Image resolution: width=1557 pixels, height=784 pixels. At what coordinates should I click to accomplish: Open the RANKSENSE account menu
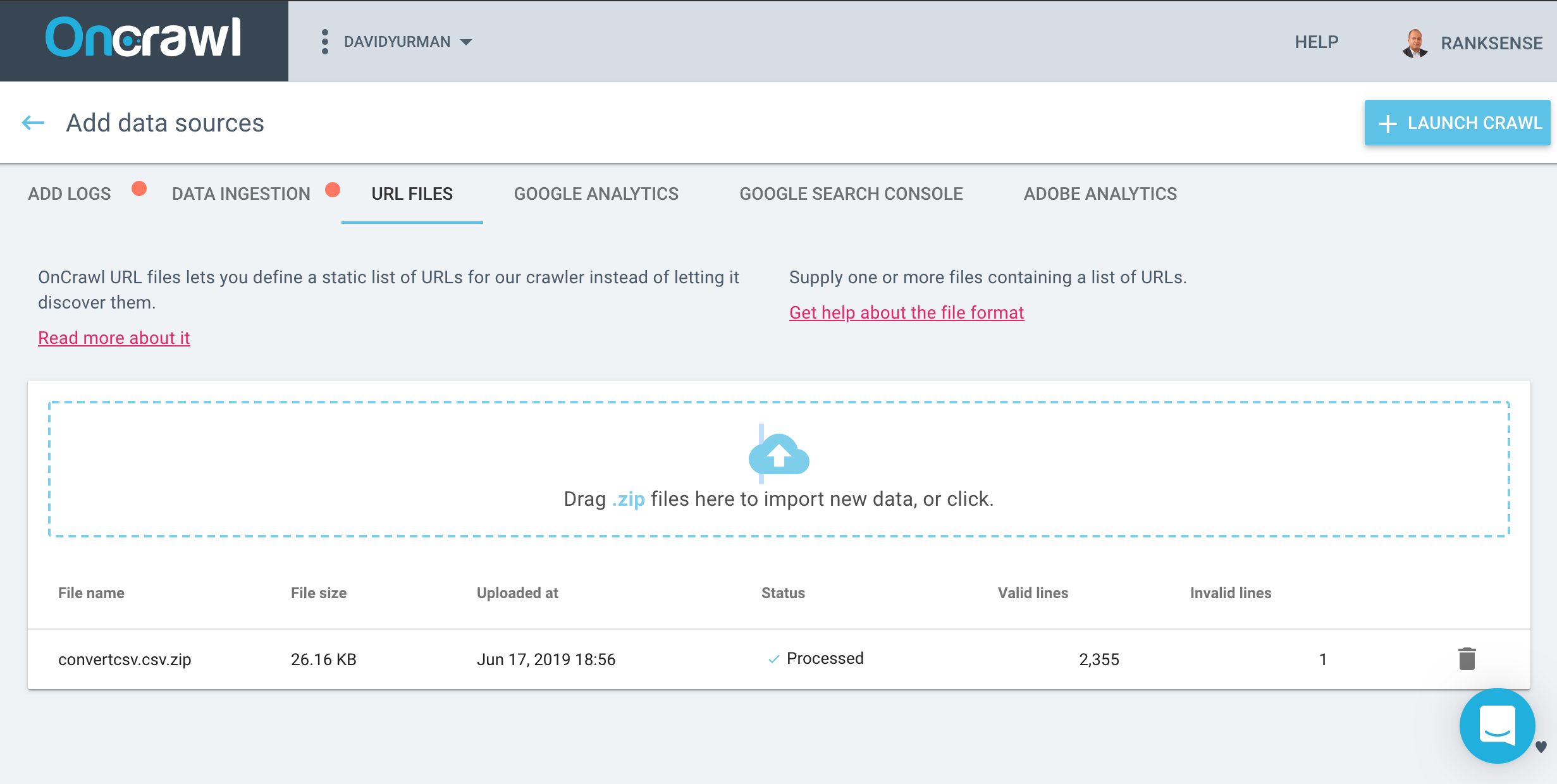click(x=1491, y=43)
